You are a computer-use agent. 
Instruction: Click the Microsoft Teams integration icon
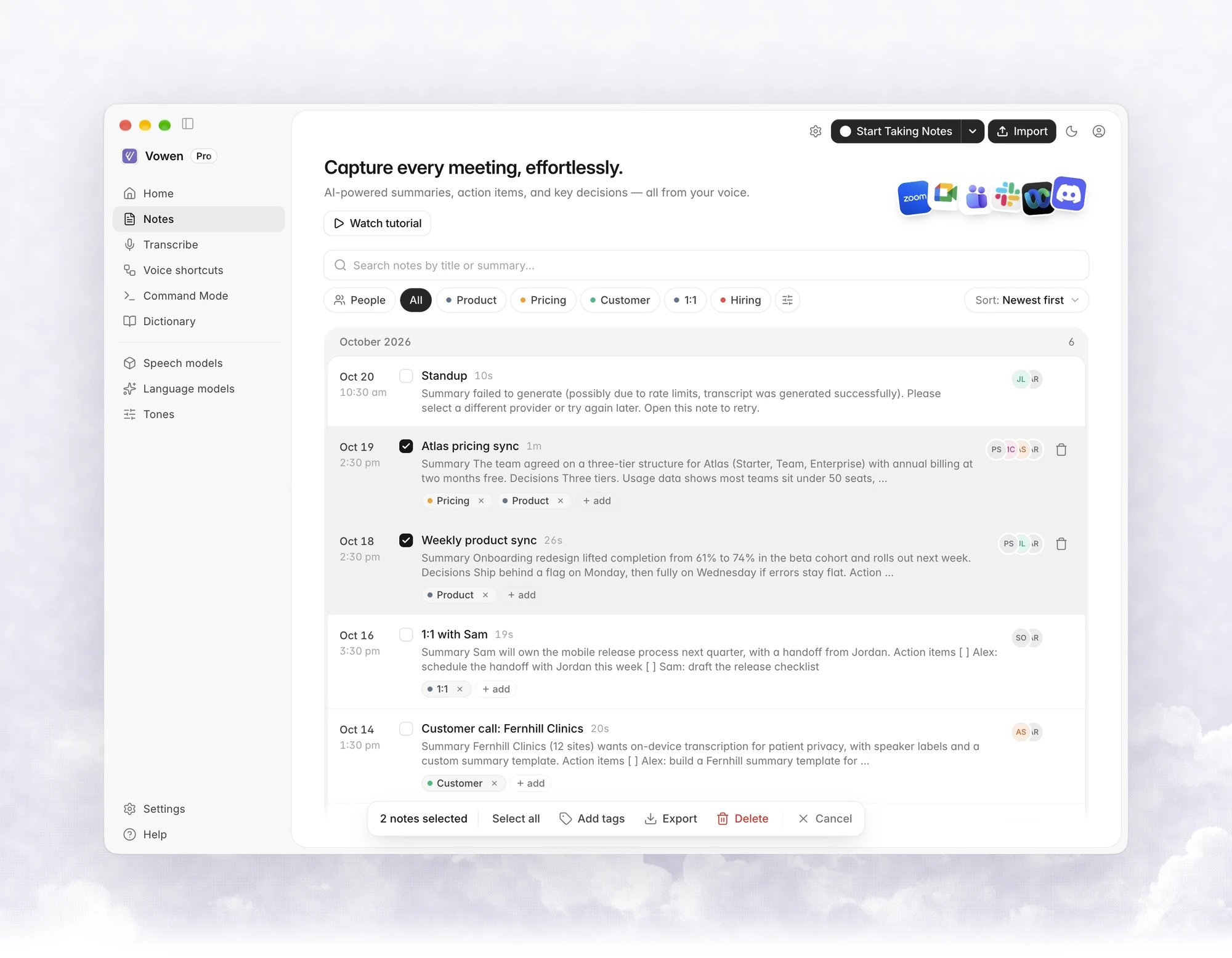coord(976,197)
